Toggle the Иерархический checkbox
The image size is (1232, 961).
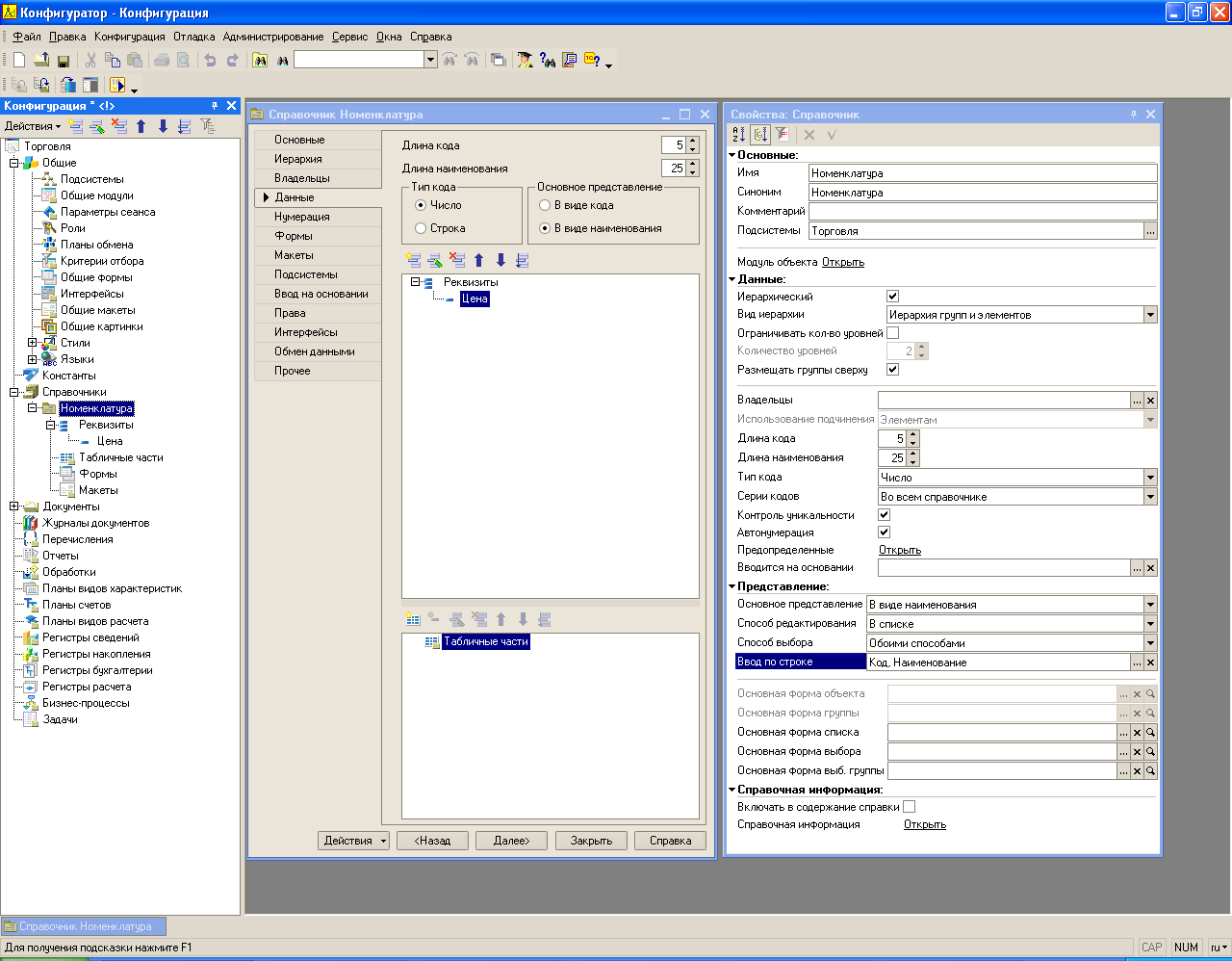pyautogui.click(x=892, y=297)
